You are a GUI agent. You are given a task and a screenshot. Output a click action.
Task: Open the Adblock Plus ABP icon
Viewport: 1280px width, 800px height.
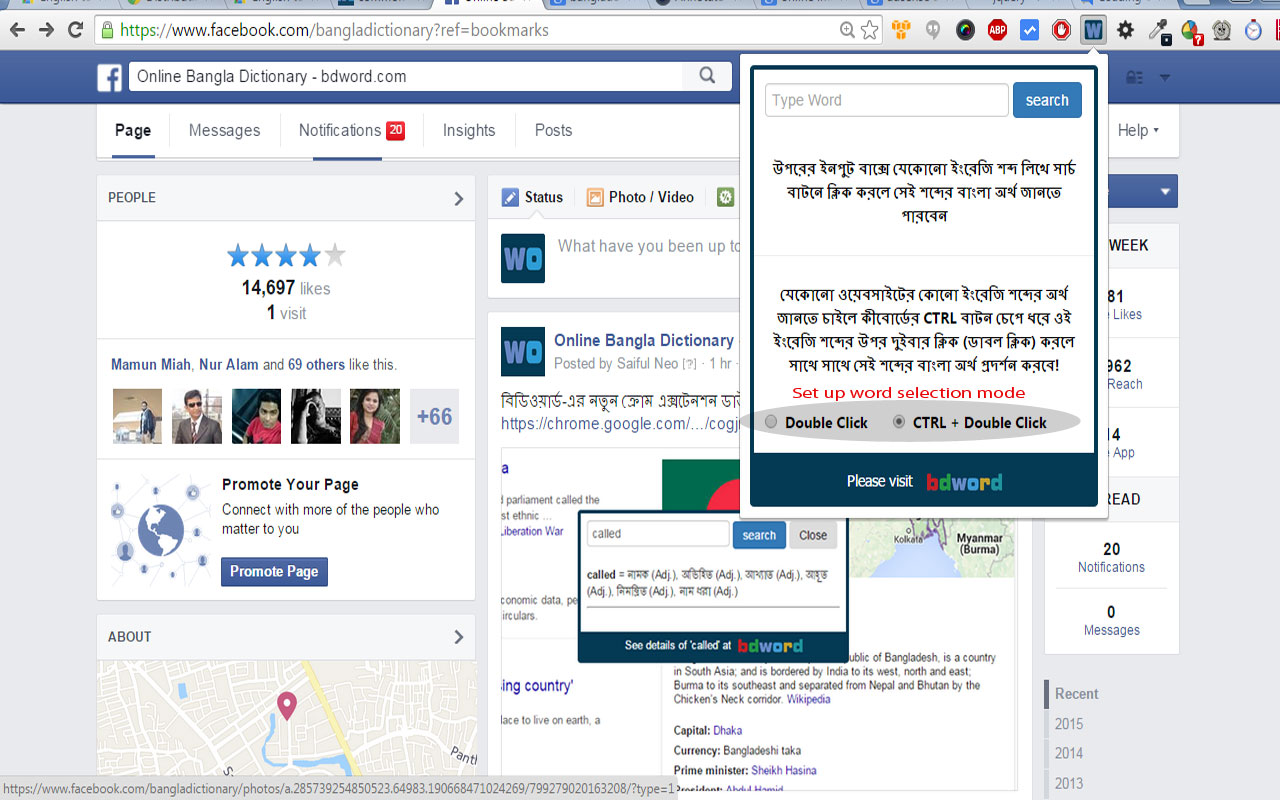pyautogui.click(x=997, y=30)
